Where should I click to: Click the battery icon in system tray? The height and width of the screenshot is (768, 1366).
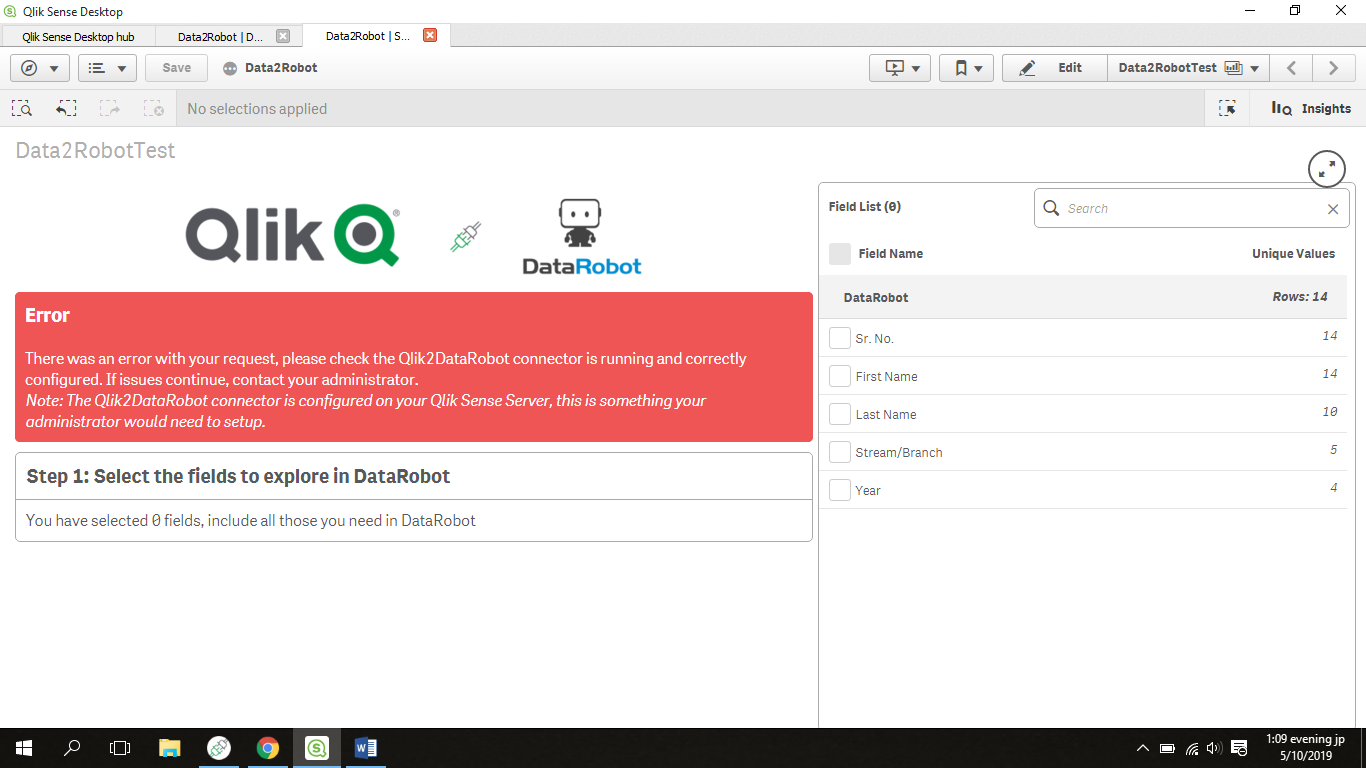[x=1167, y=748]
